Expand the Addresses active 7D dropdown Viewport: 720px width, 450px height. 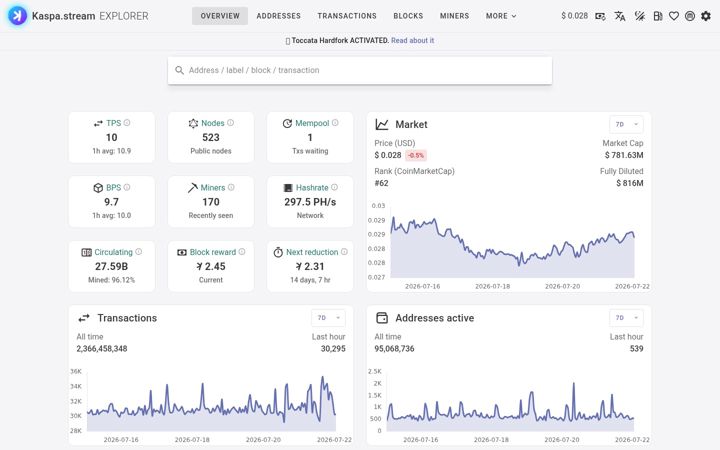626,318
